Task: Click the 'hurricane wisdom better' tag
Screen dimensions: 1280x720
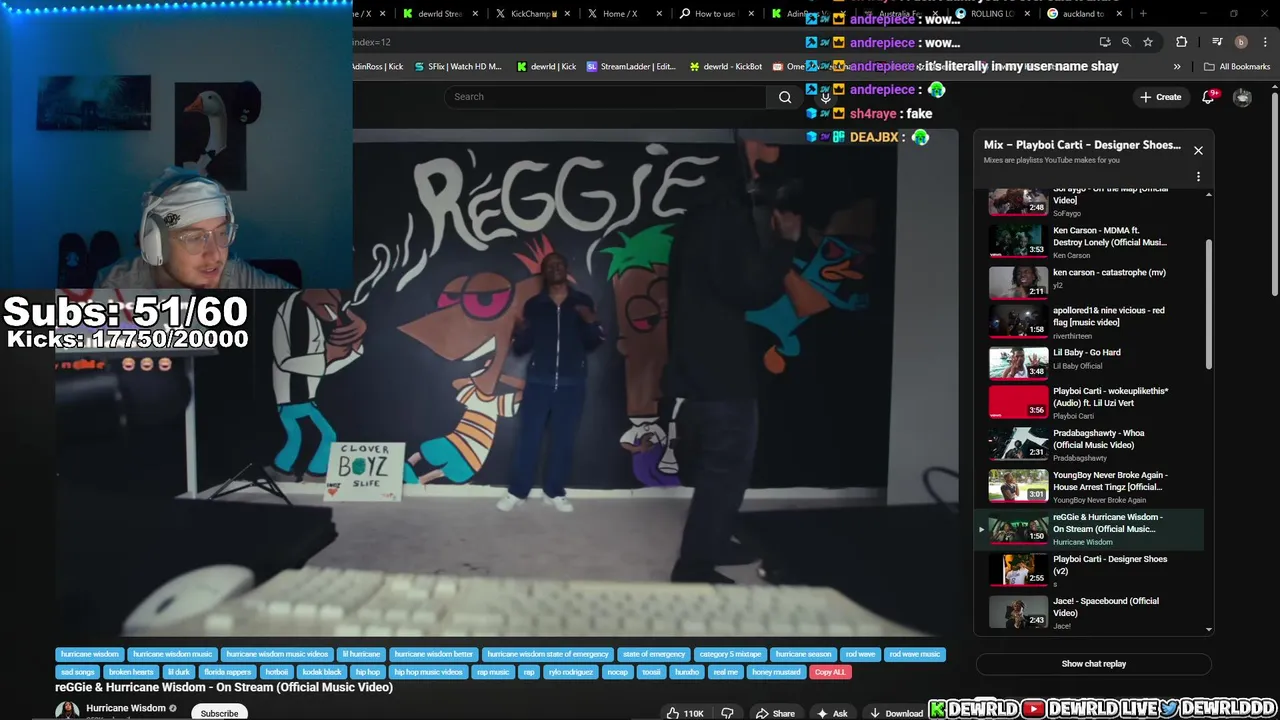Action: [x=434, y=654]
